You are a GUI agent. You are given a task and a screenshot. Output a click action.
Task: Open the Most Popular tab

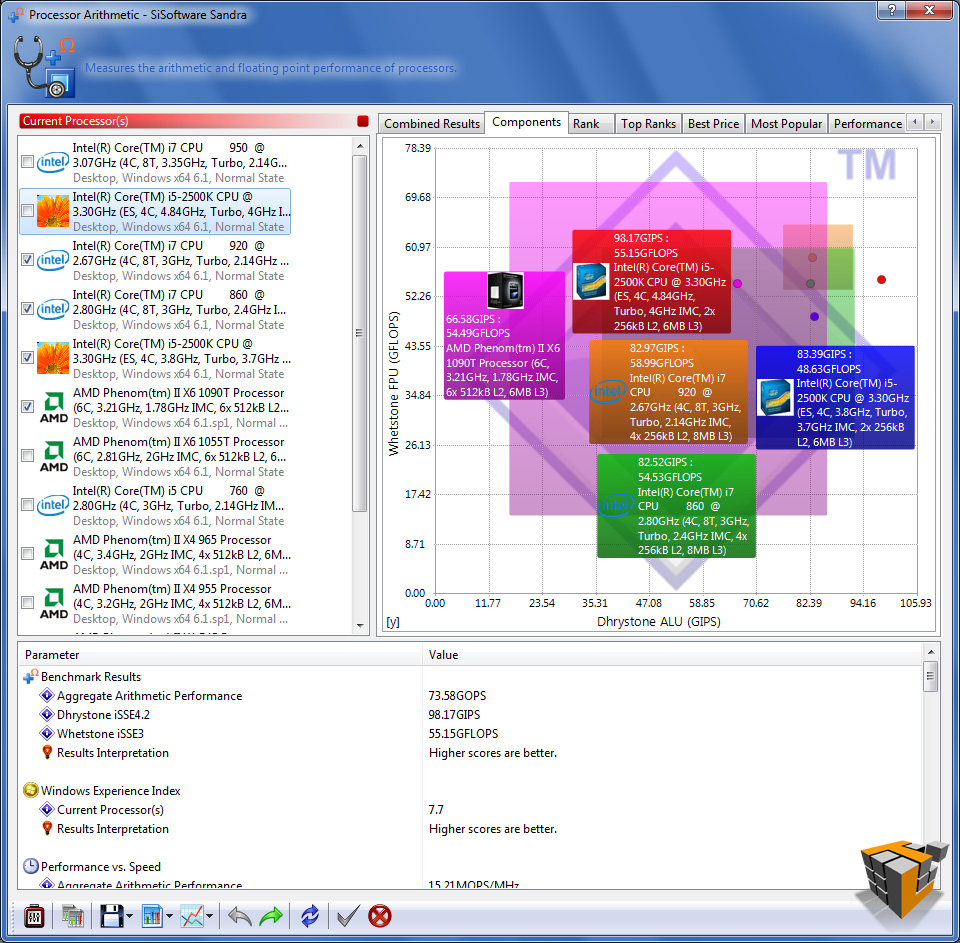click(786, 124)
